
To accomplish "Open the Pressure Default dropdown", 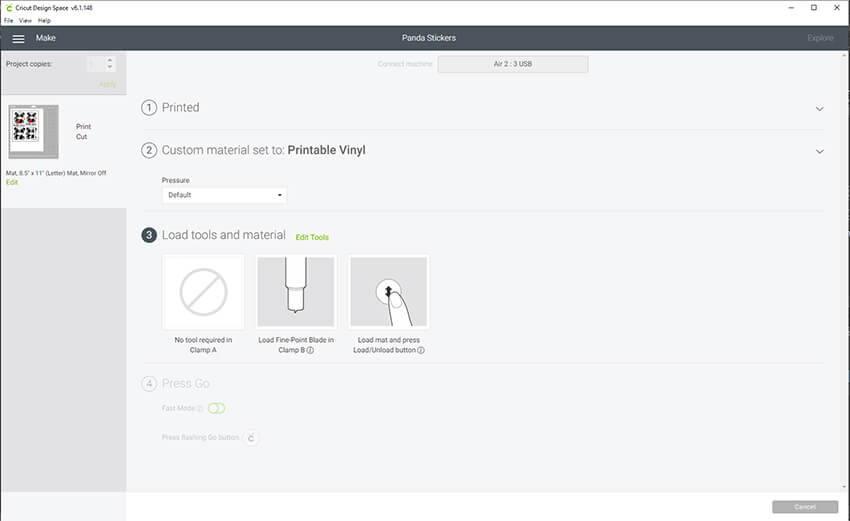I will pos(224,195).
